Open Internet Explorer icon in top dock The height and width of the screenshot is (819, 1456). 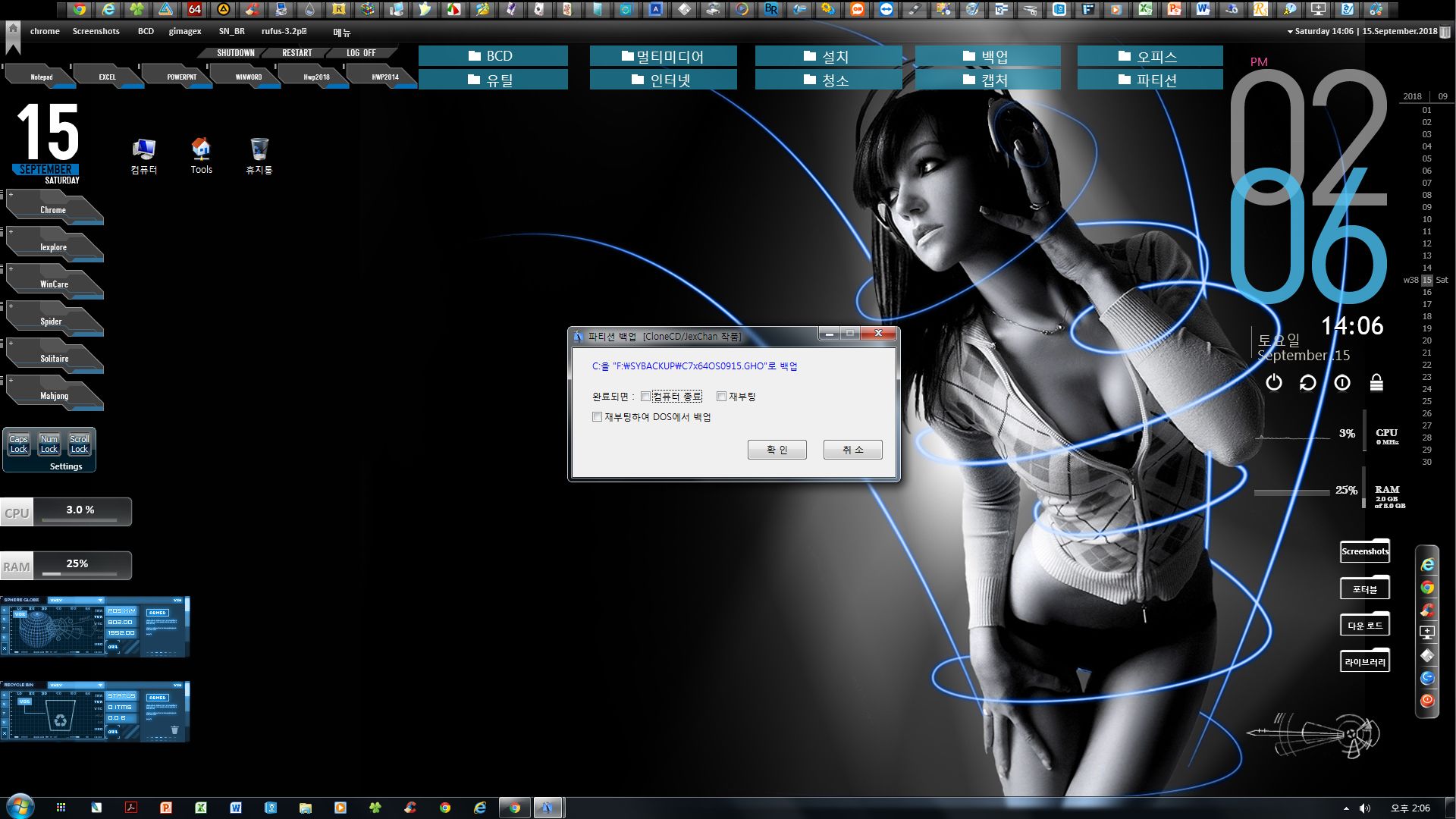(x=108, y=10)
